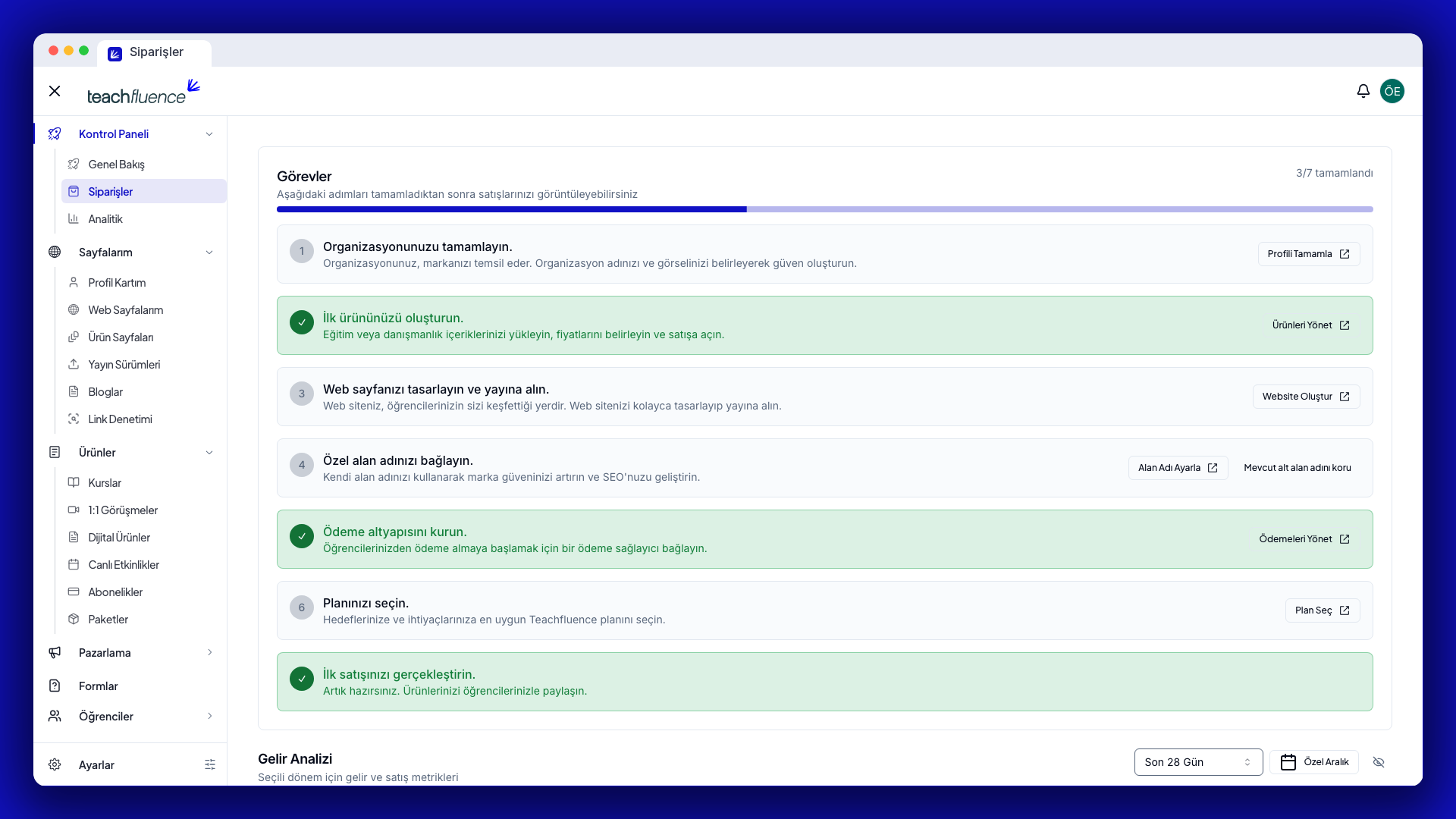Click the İlk ürününüzü oluşturun checkmark
1456x819 pixels.
302,322
